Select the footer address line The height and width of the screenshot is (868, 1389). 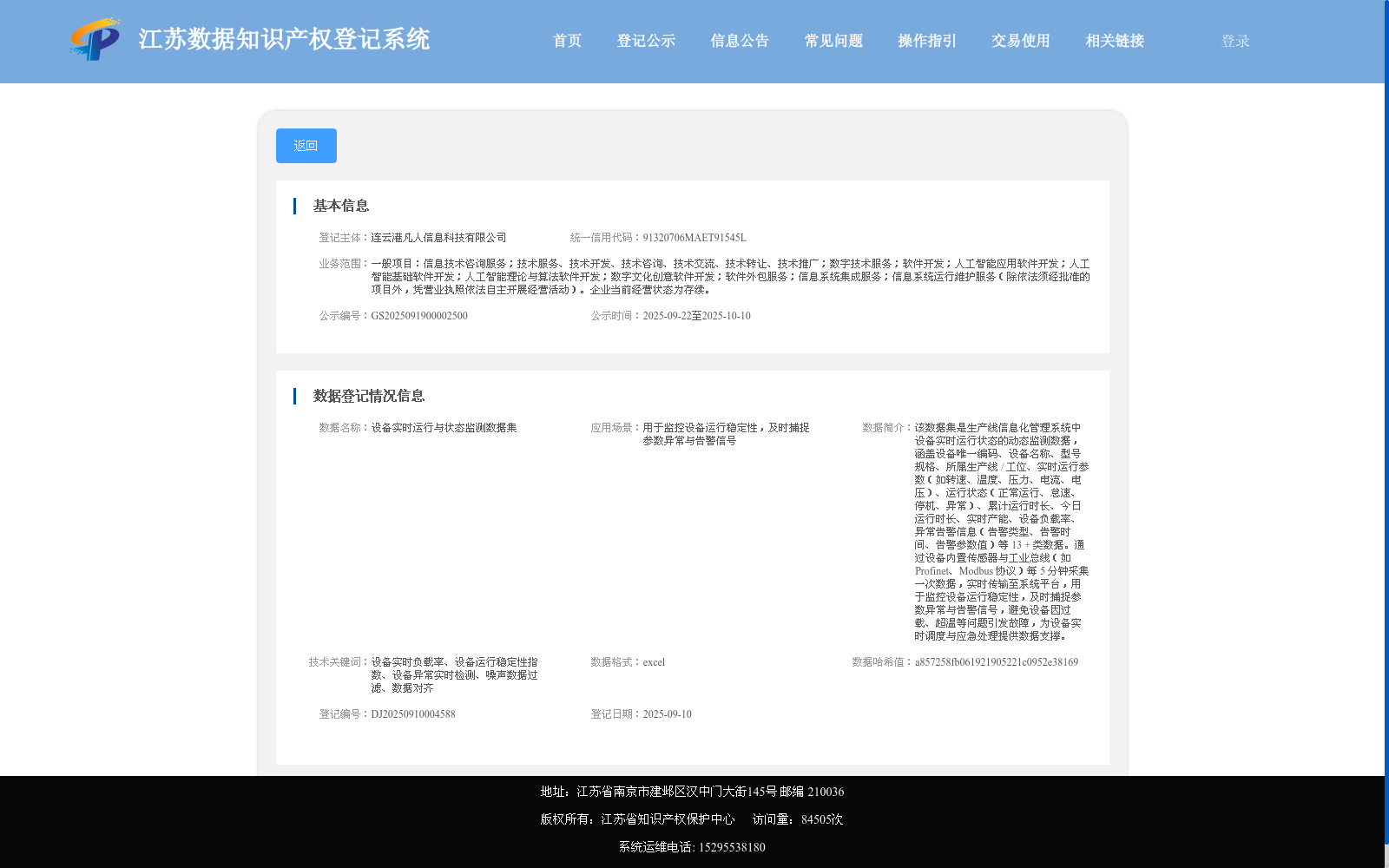[x=692, y=792]
